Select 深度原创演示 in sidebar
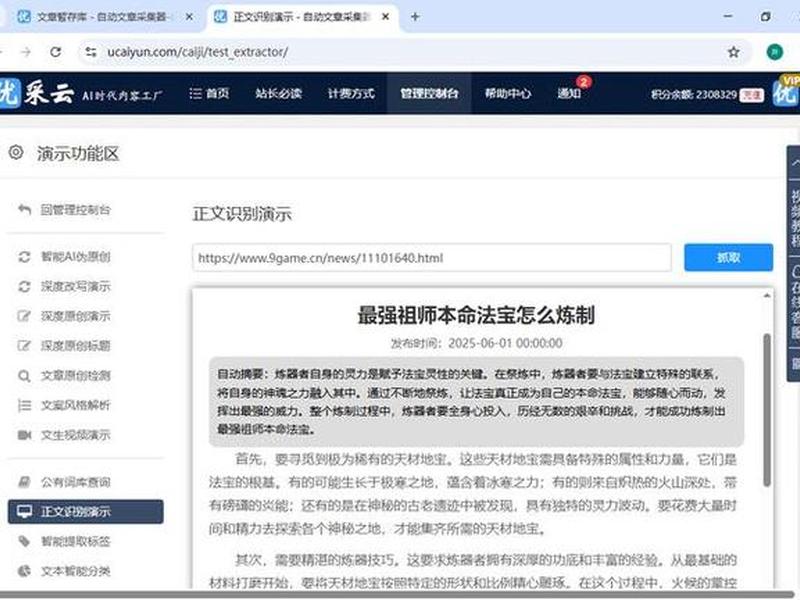This screenshot has height=600, width=800. pyautogui.click(x=76, y=316)
